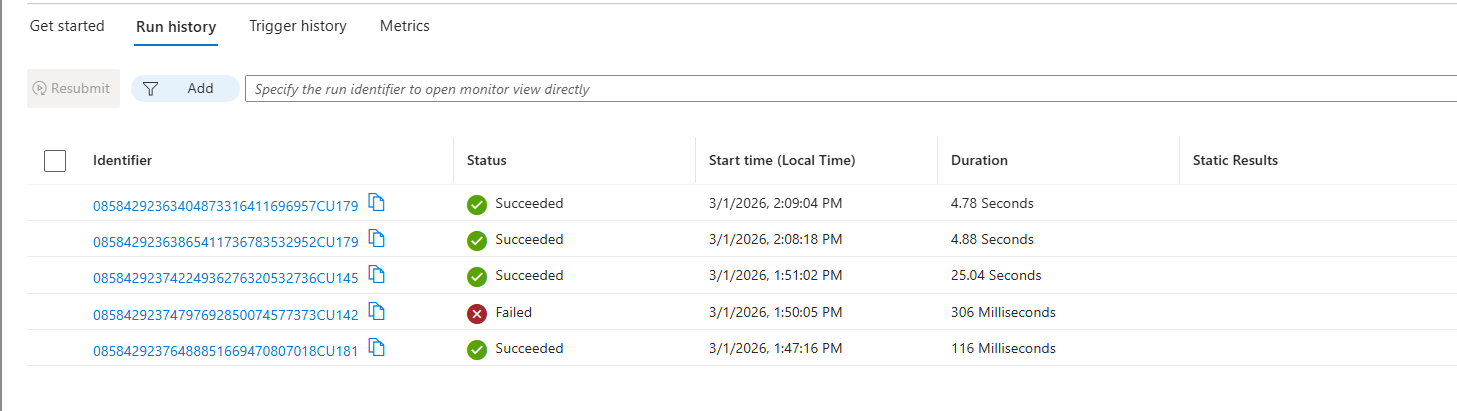Open the Get started tab
The image size is (1457, 411).
coord(67,26)
